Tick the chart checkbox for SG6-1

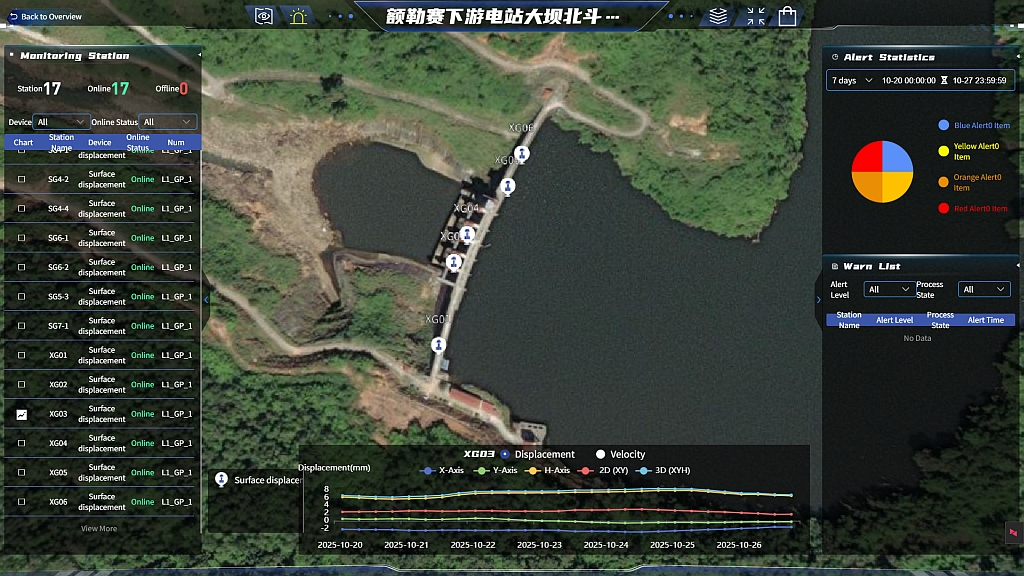click(x=22, y=238)
